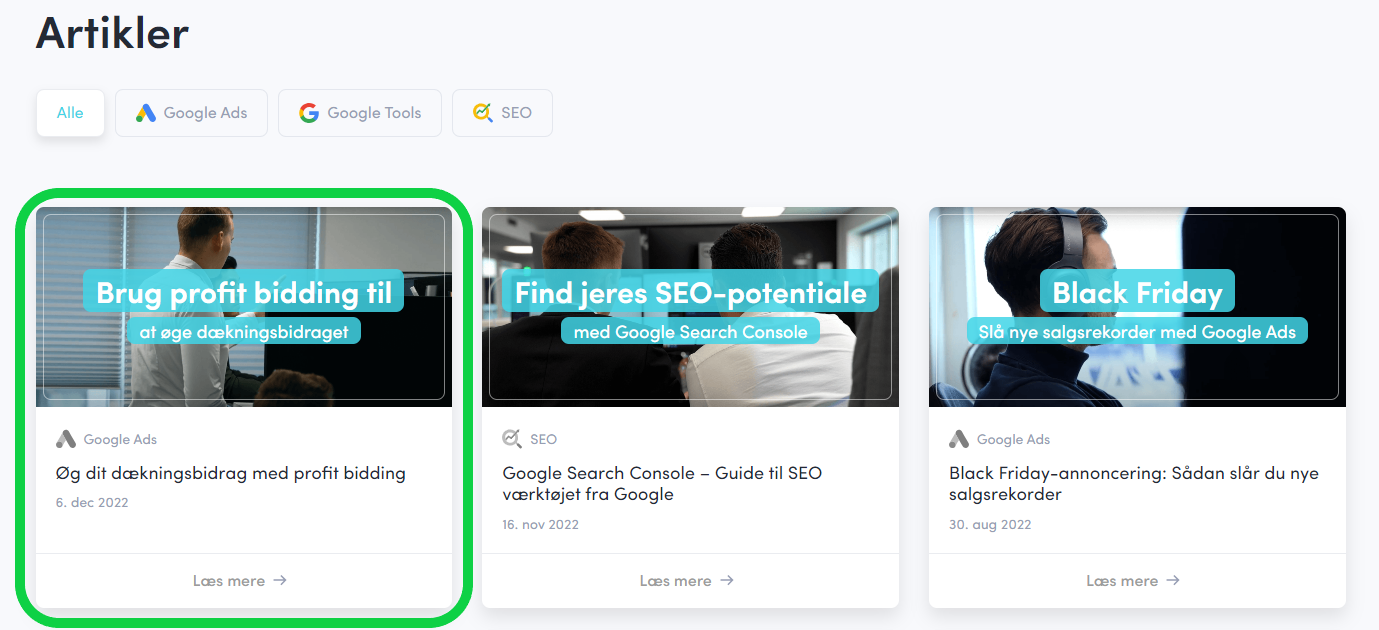Click the date 16. nov 2022
The height and width of the screenshot is (630, 1379).
(540, 524)
